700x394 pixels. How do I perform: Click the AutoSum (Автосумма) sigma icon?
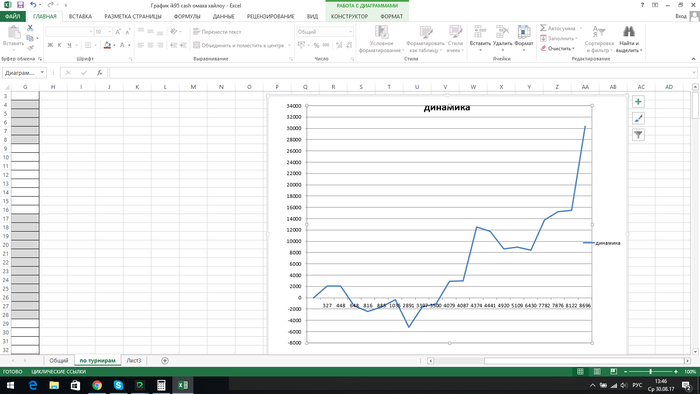[543, 28]
